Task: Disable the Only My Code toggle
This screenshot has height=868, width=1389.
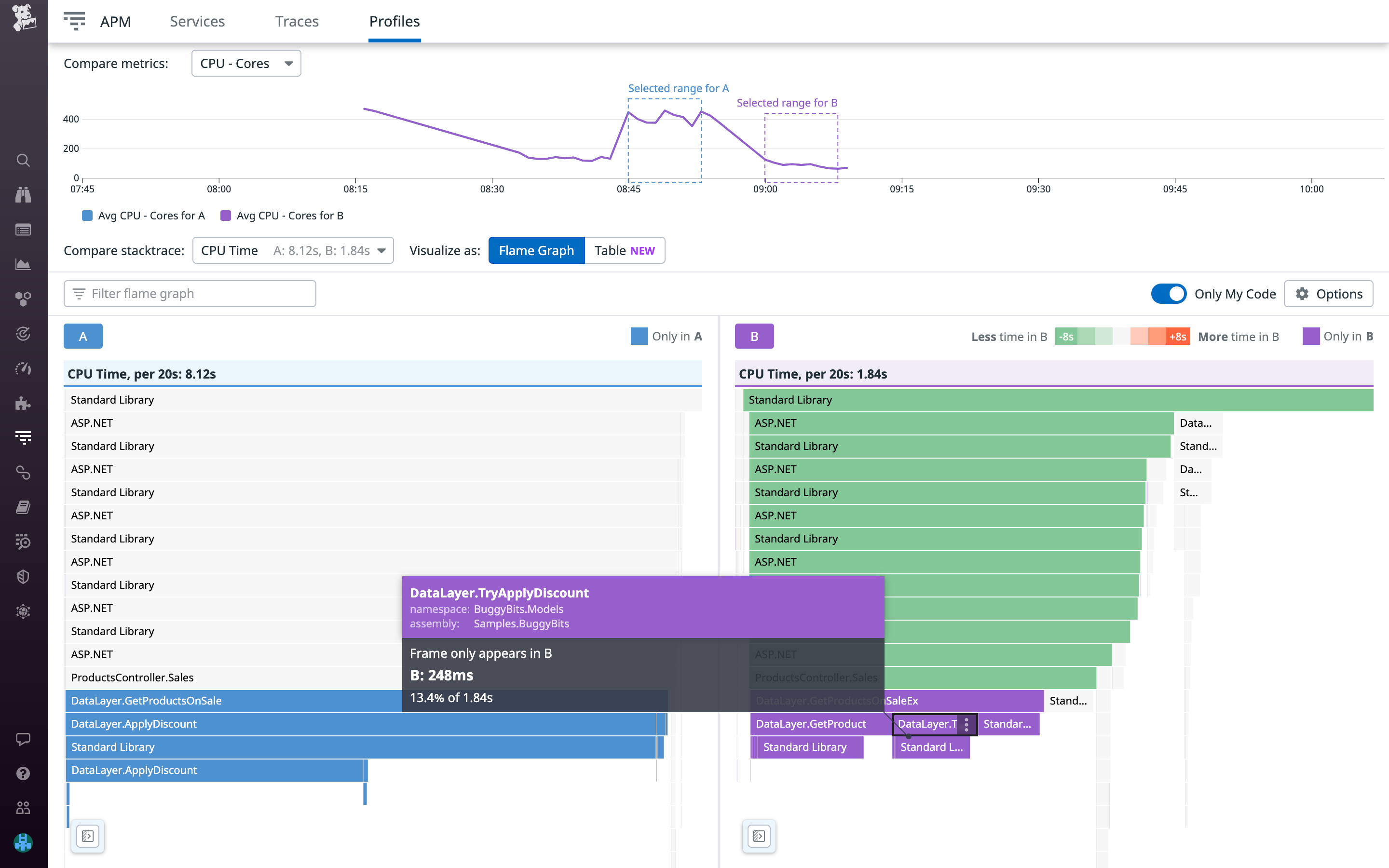Action: [1169, 293]
